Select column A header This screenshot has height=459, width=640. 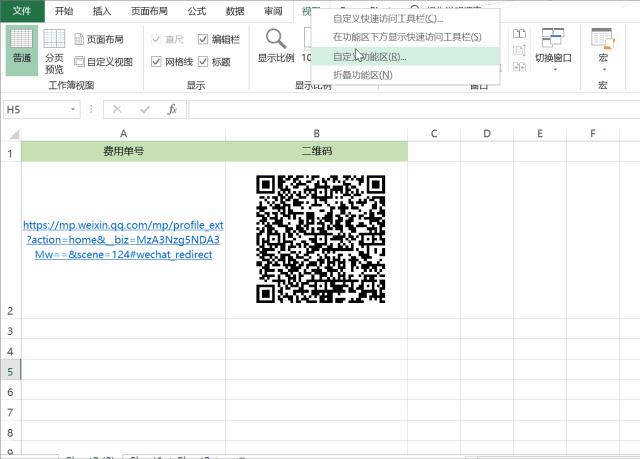pyautogui.click(x=123, y=134)
